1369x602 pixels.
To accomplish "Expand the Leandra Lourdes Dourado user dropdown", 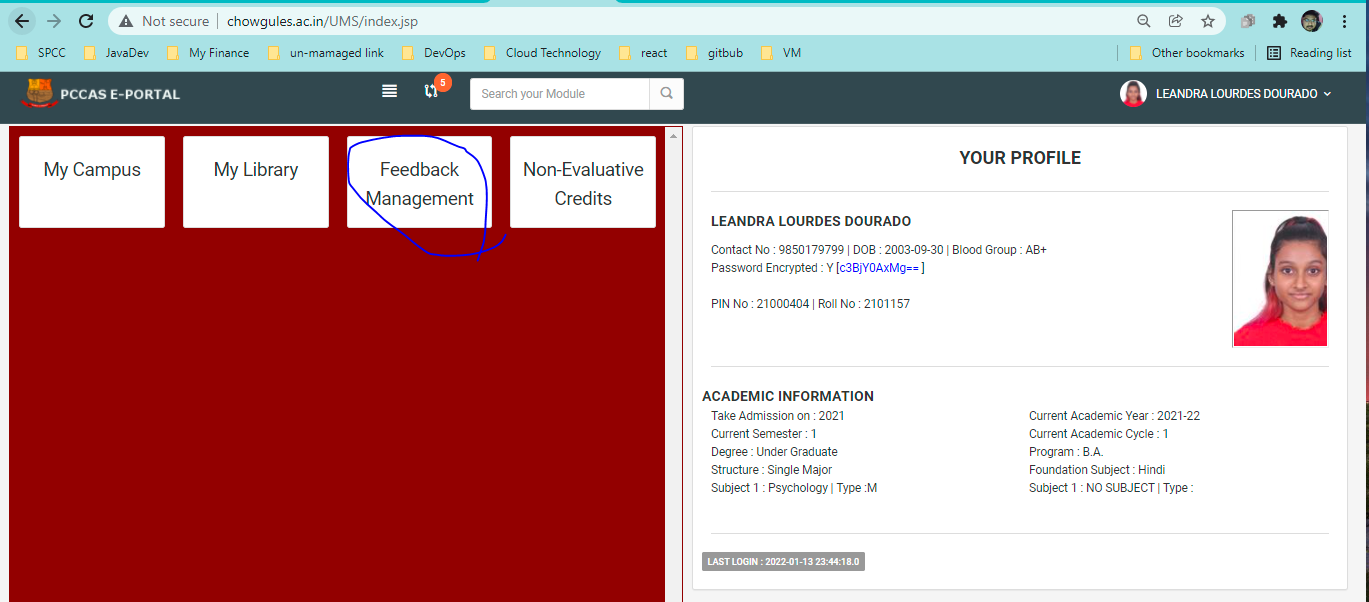I will (x=1244, y=93).
